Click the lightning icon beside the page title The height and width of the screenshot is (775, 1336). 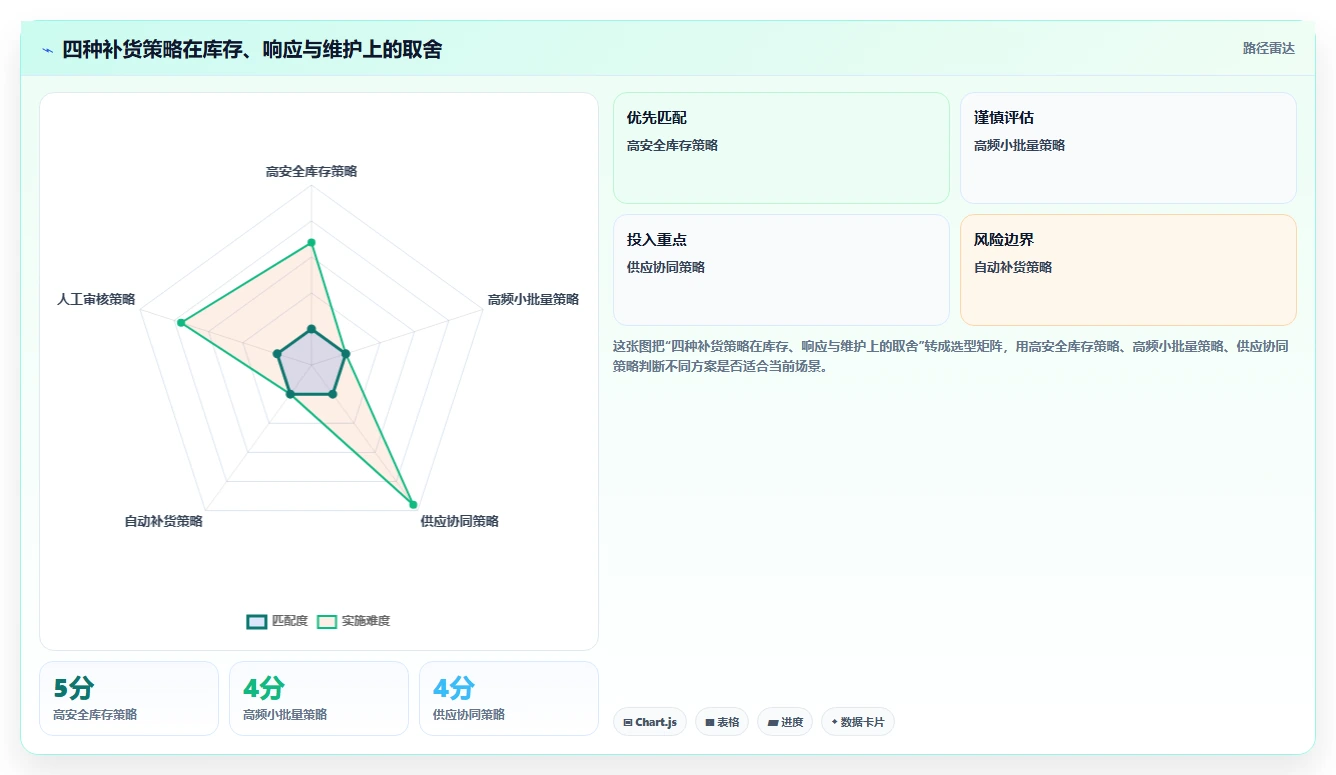point(47,49)
